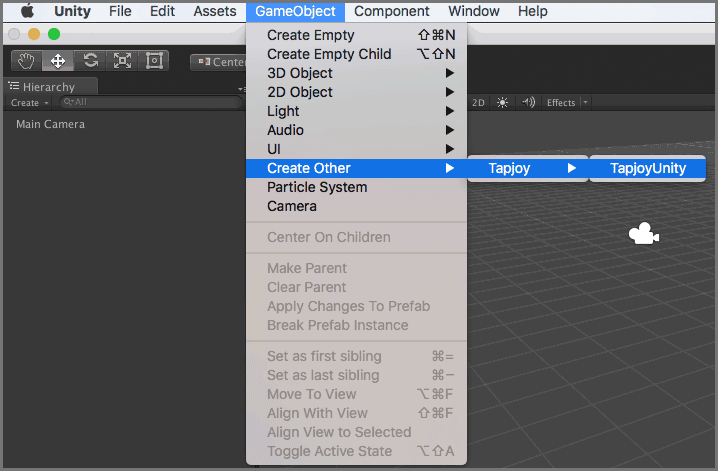Open the Unity application menu
This screenshot has width=718, height=471.
click(72, 11)
